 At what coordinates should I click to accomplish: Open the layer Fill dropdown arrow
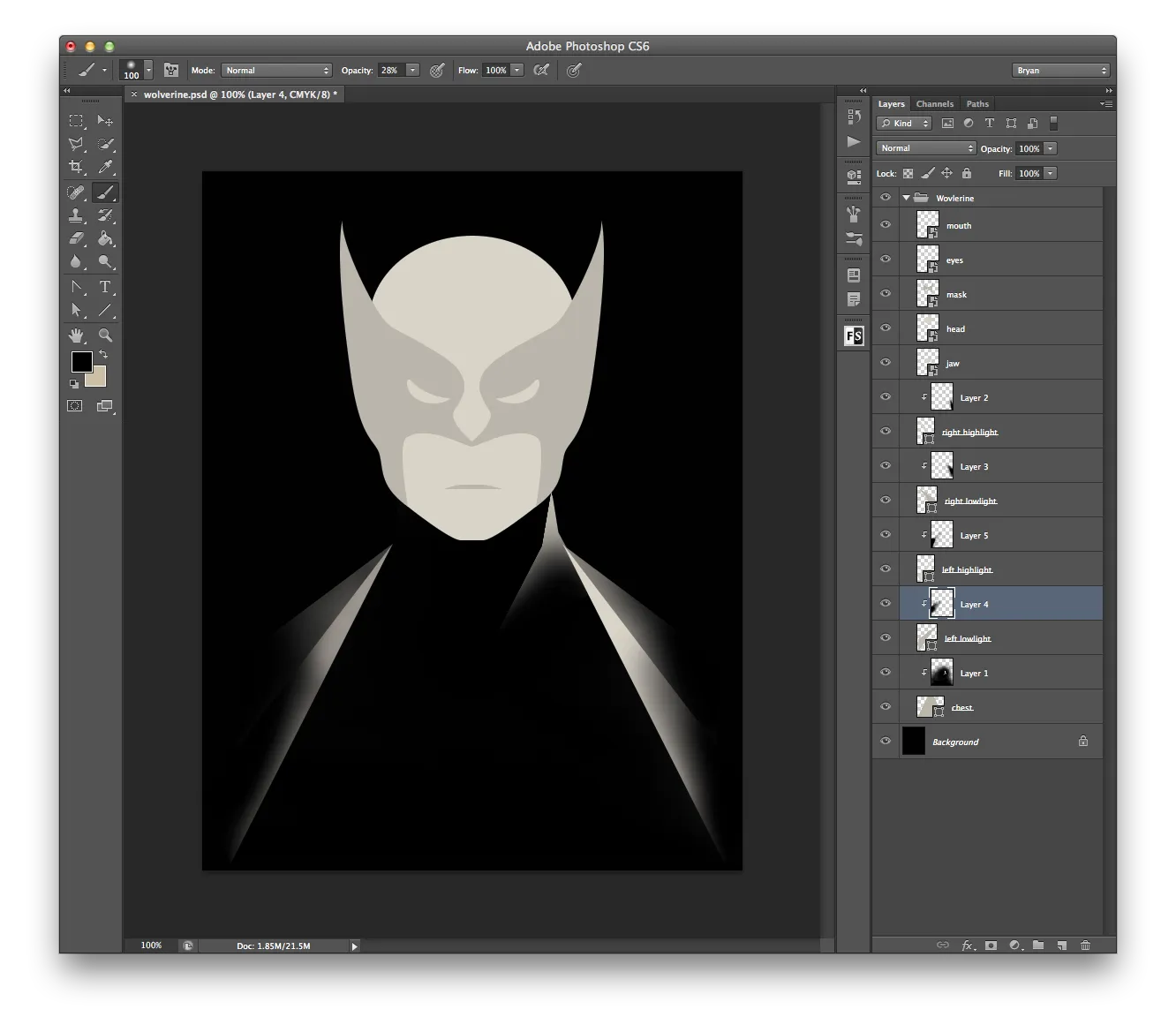(x=1051, y=174)
